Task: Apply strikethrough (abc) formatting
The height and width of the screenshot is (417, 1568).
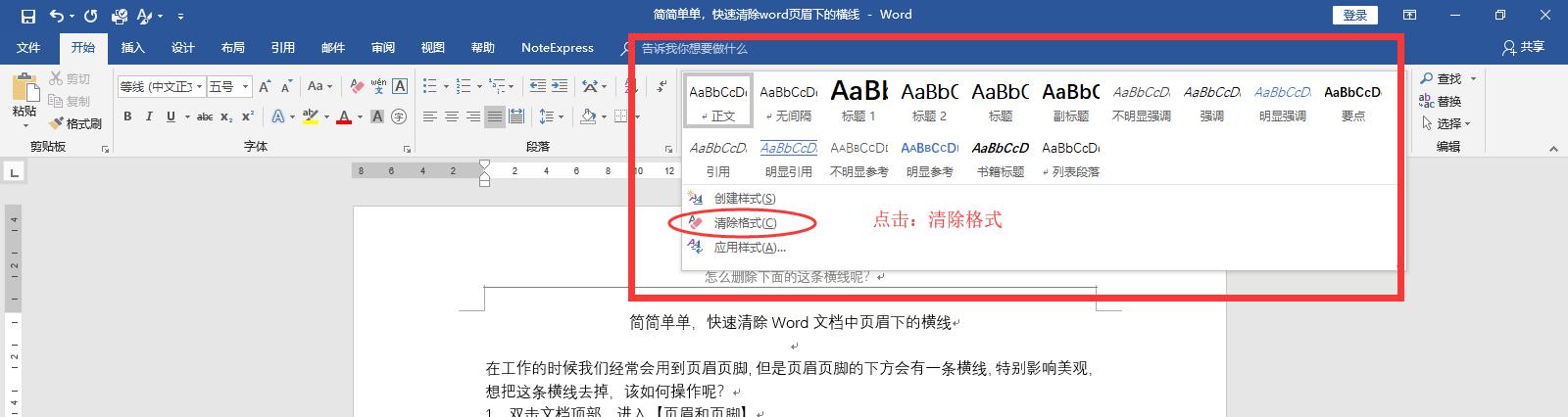Action: click(x=205, y=116)
